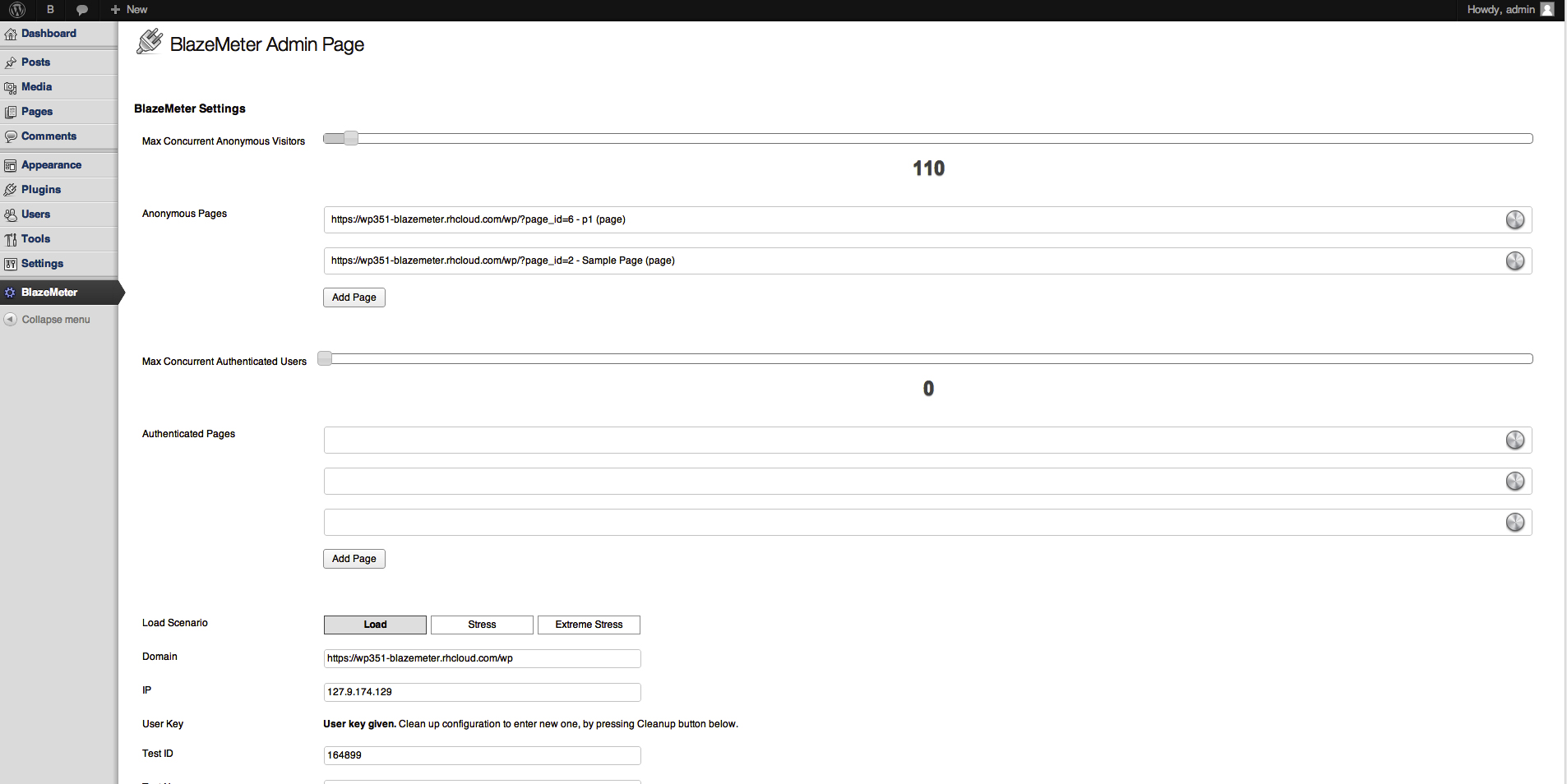1567x784 pixels.
Task: Open the admin user avatar
Action: [1547, 10]
